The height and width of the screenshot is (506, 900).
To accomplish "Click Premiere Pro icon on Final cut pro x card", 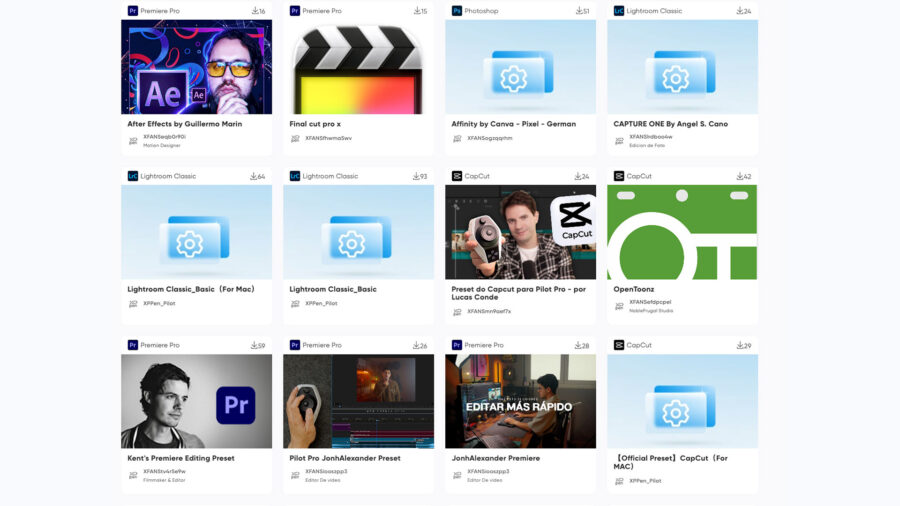I will point(294,11).
